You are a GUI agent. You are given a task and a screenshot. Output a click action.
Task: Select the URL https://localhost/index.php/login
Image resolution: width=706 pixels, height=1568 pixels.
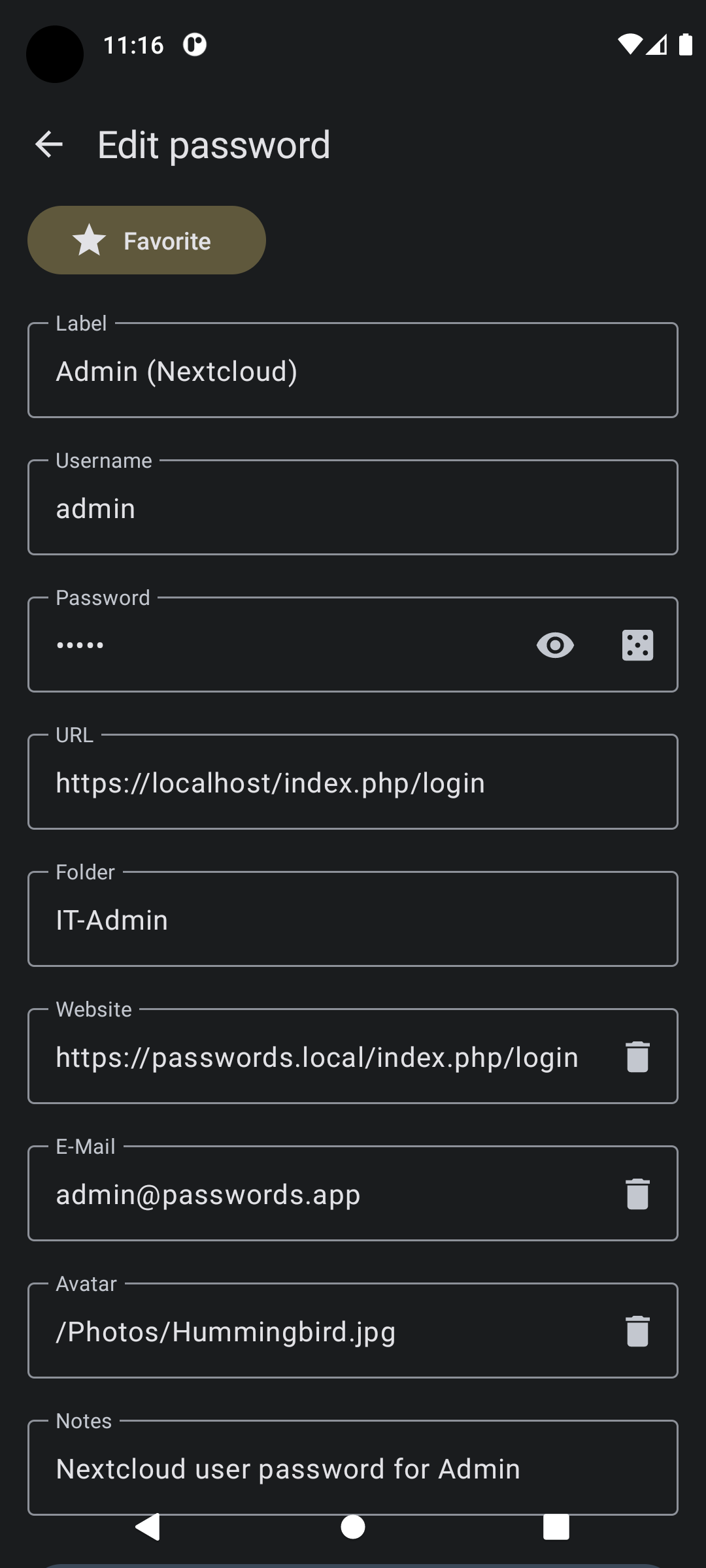[271, 782]
